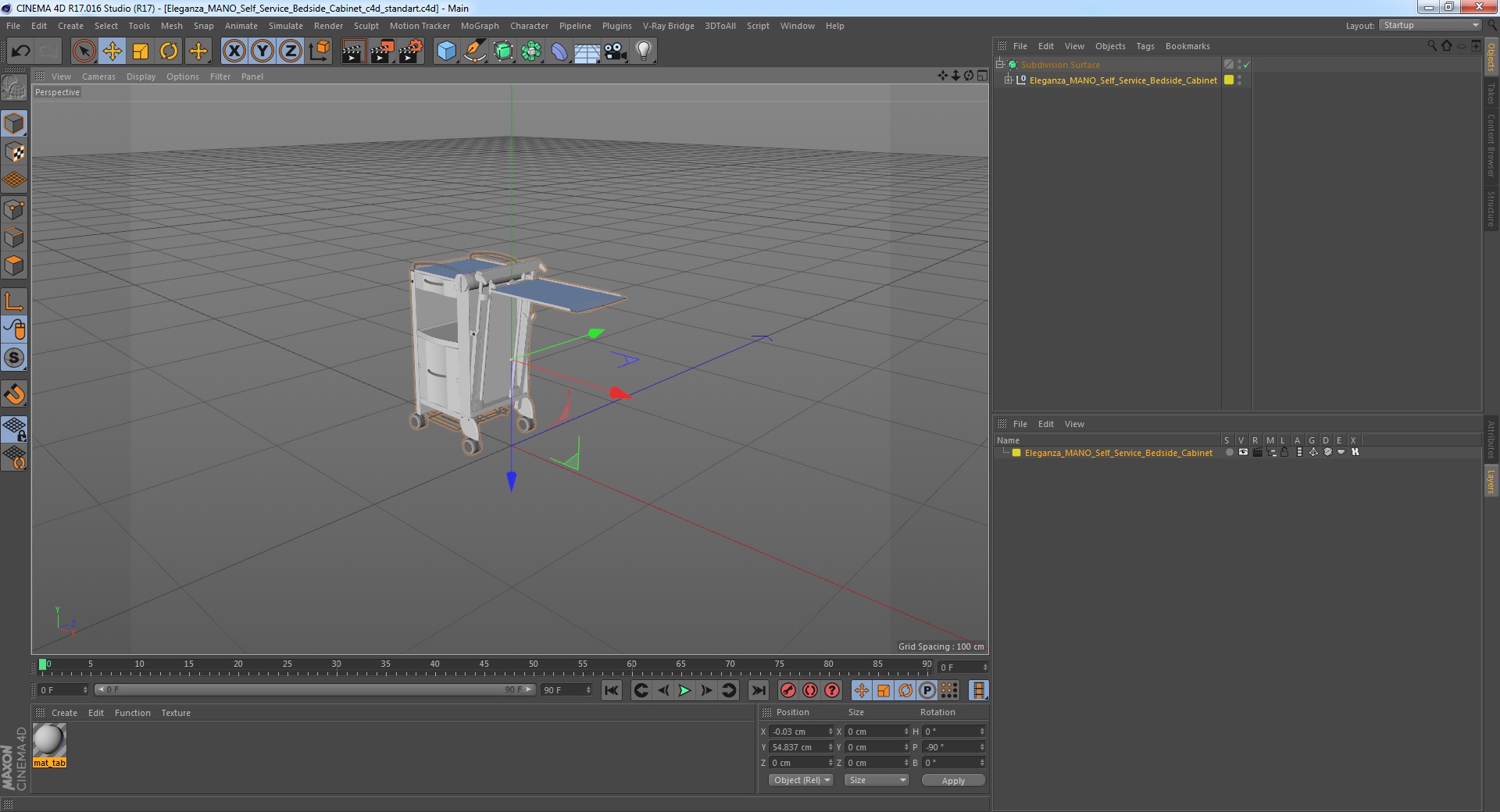Toggle X axis lock
Screen dimensions: 1500x812
[234, 52]
